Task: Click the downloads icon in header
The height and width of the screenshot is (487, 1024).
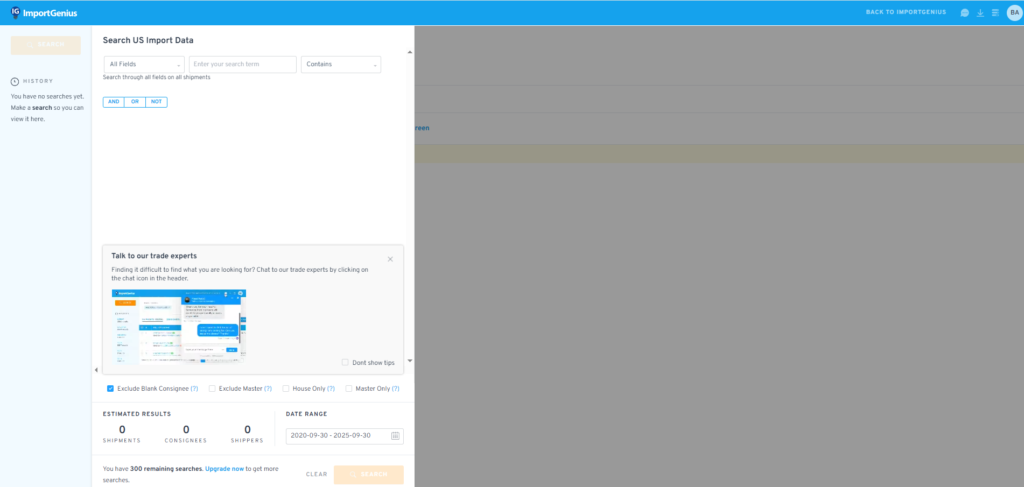Action: (x=980, y=13)
